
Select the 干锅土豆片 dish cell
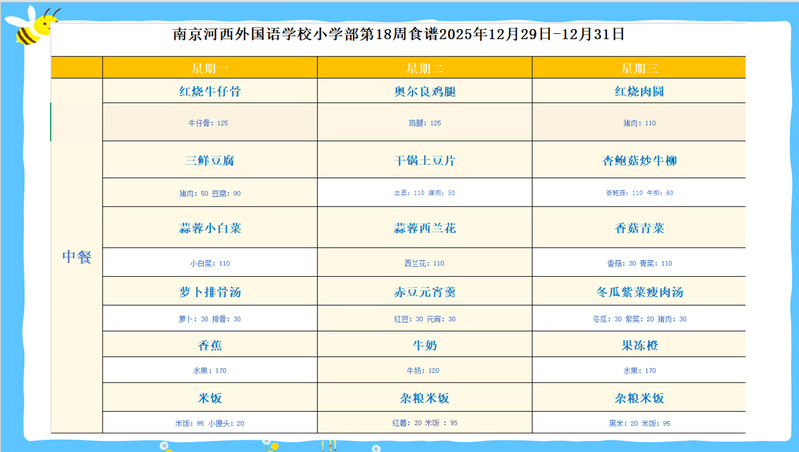[x=425, y=160]
